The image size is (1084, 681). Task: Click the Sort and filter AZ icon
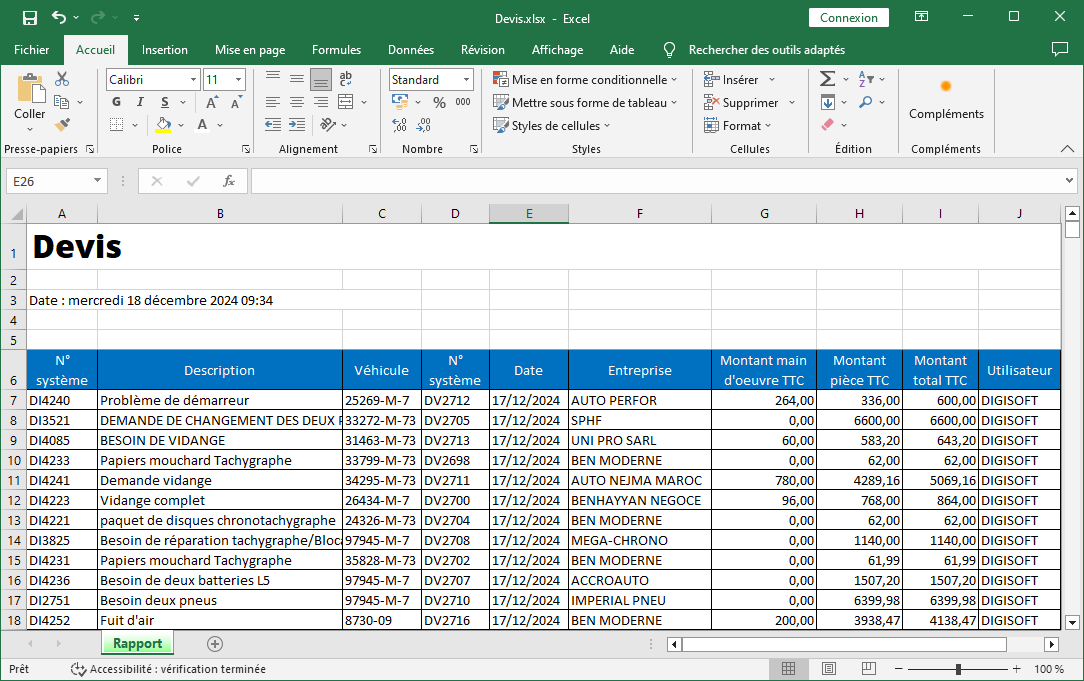(x=866, y=79)
